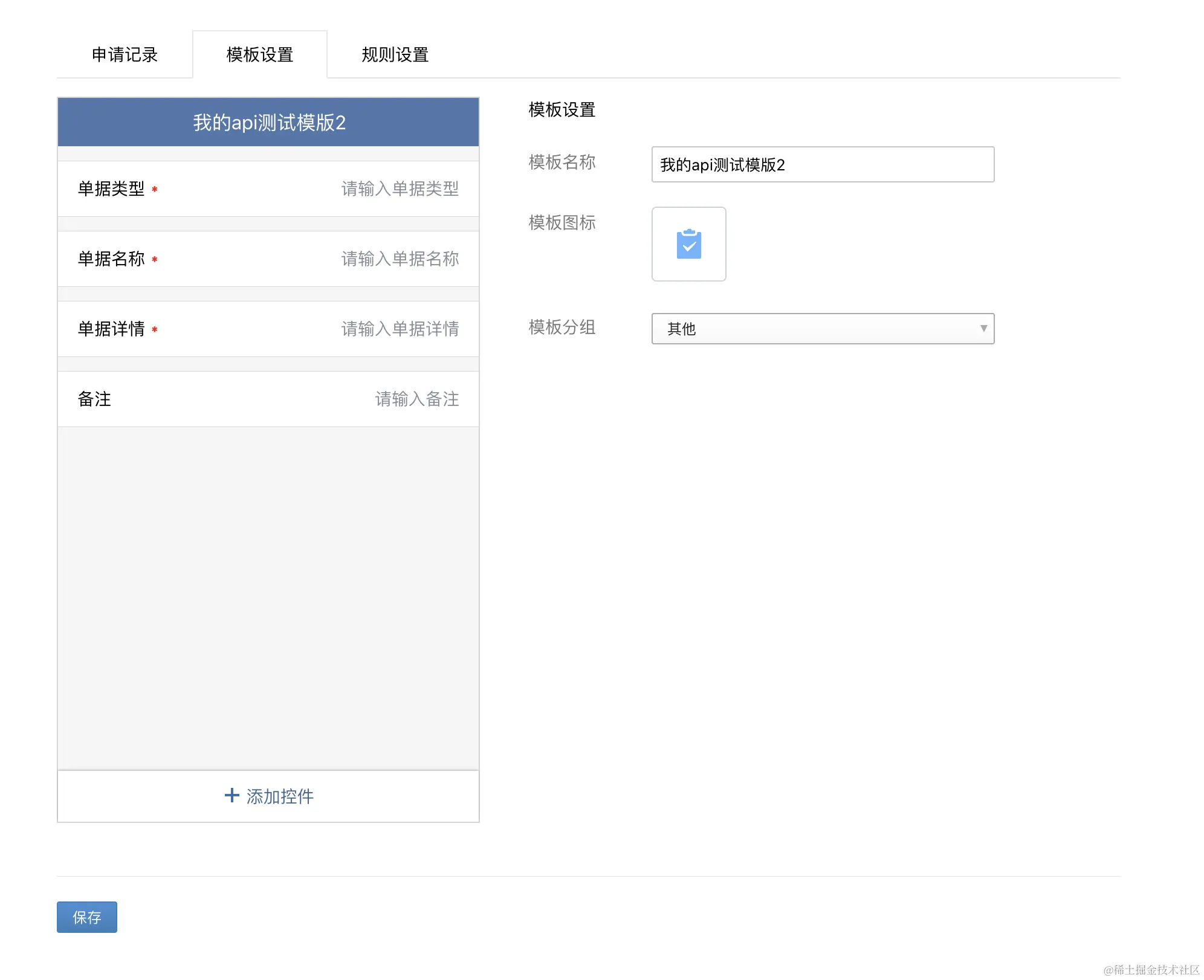Viewport: 1204px width, 980px height.
Task: Focus the 模板名称 input field
Action: point(822,164)
